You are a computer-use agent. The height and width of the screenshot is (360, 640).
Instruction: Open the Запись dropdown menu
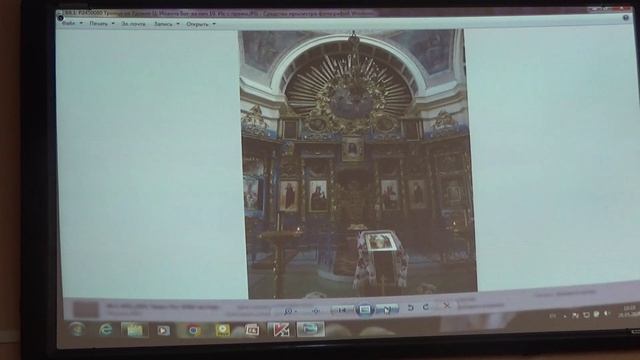167,24
